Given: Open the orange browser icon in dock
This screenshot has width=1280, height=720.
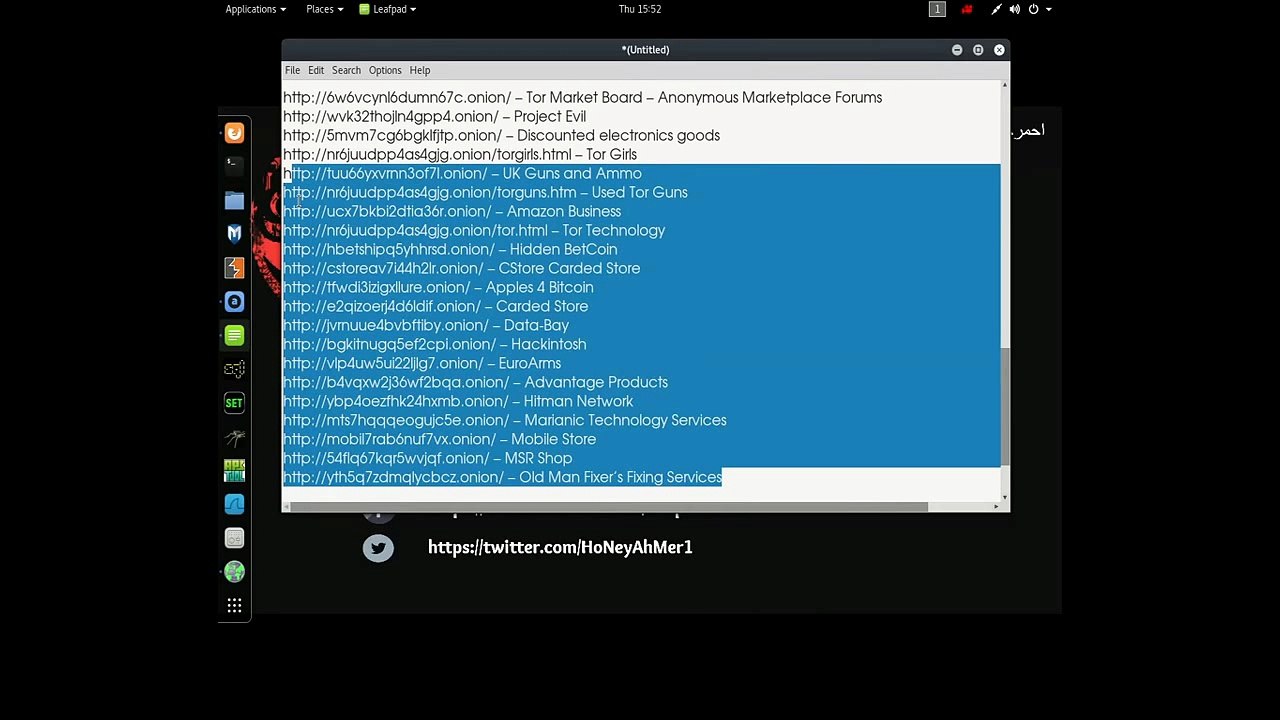Looking at the screenshot, I should point(234,133).
